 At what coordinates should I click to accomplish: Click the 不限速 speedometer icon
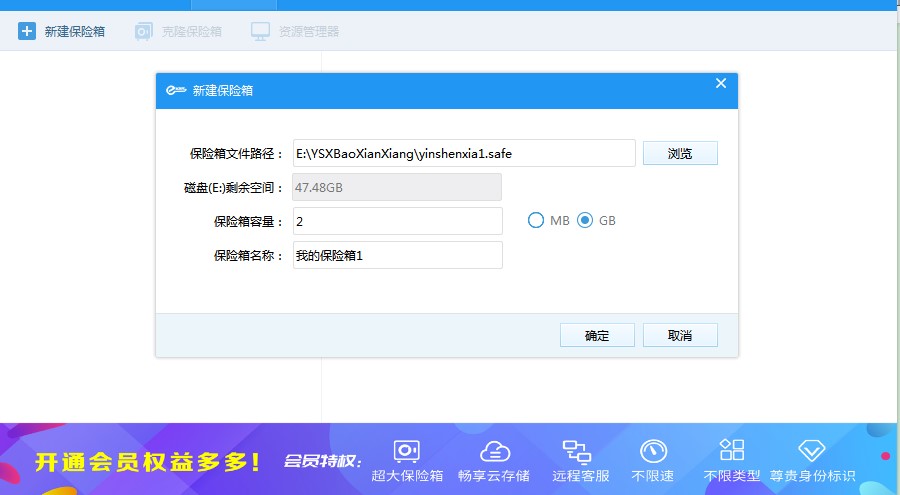[653, 451]
